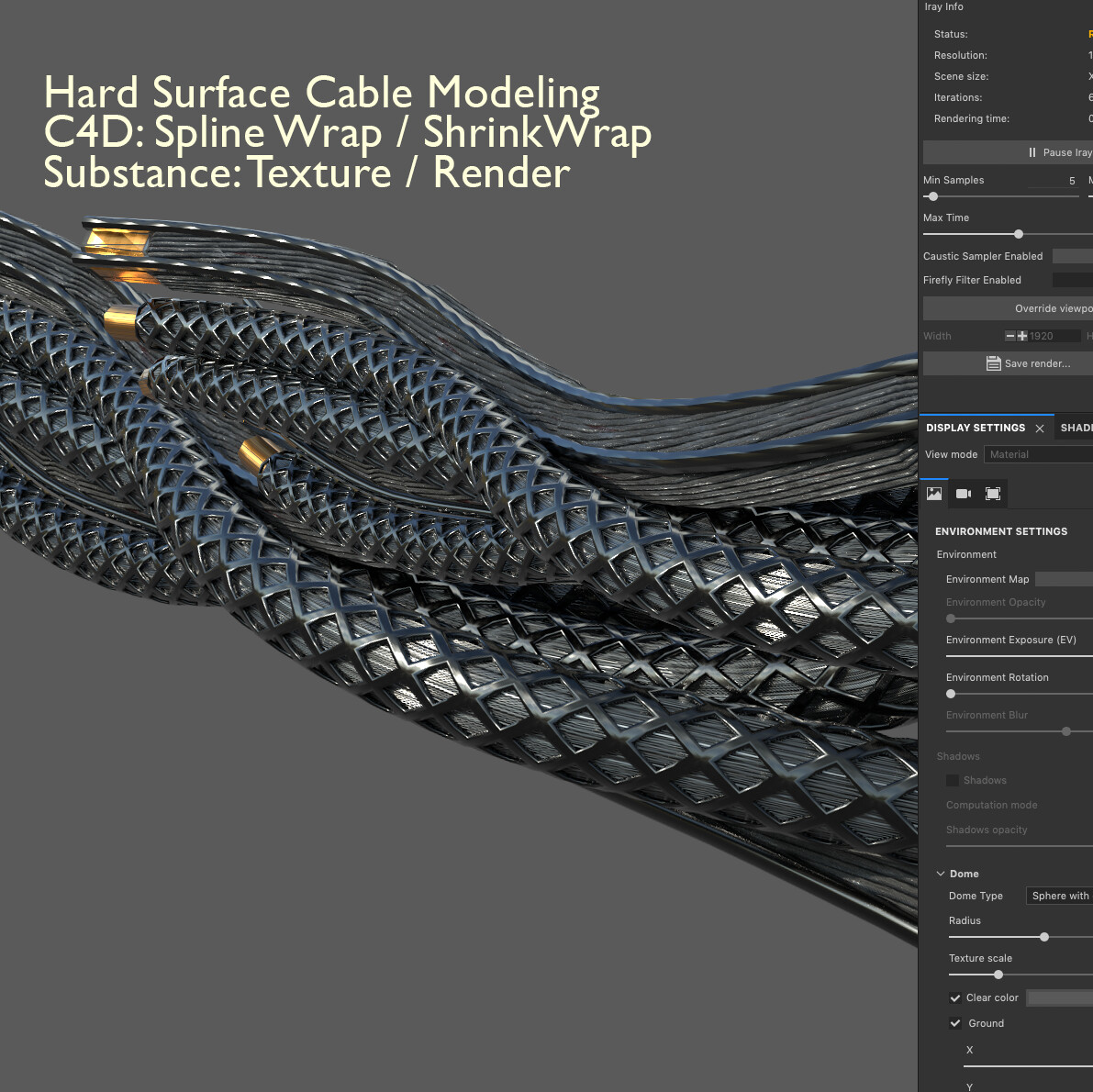Image resolution: width=1093 pixels, height=1092 pixels.
Task: Click the floppy disk icon on Save render
Action: [994, 362]
